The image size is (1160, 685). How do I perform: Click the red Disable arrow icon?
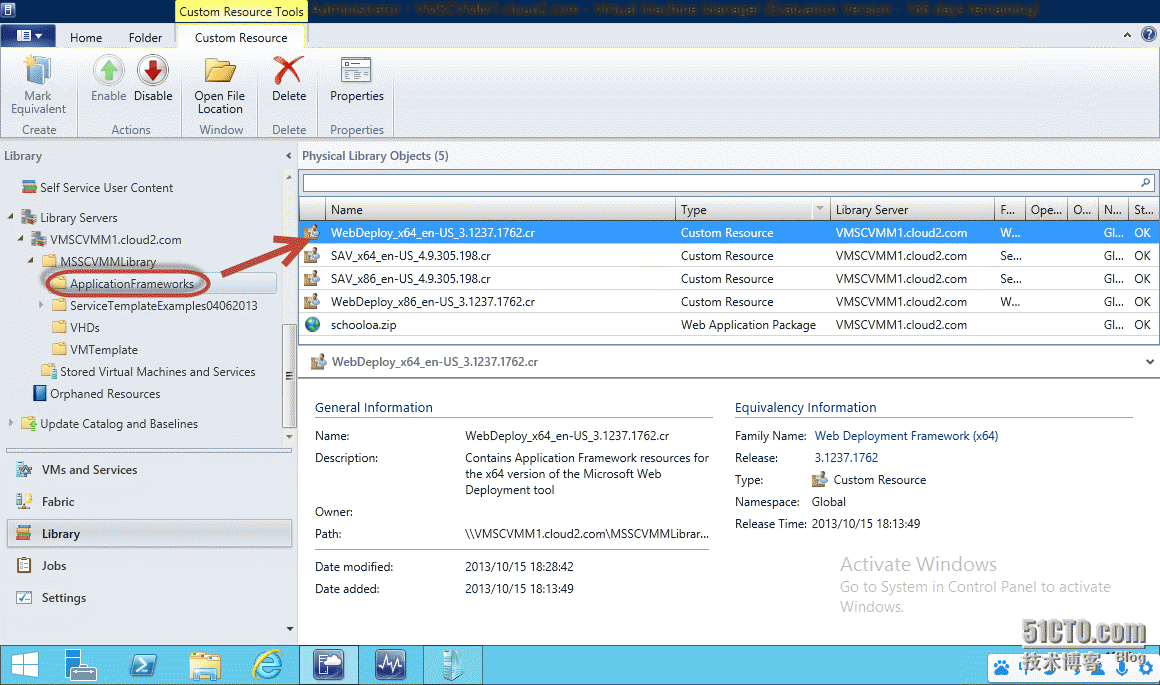pos(152,70)
